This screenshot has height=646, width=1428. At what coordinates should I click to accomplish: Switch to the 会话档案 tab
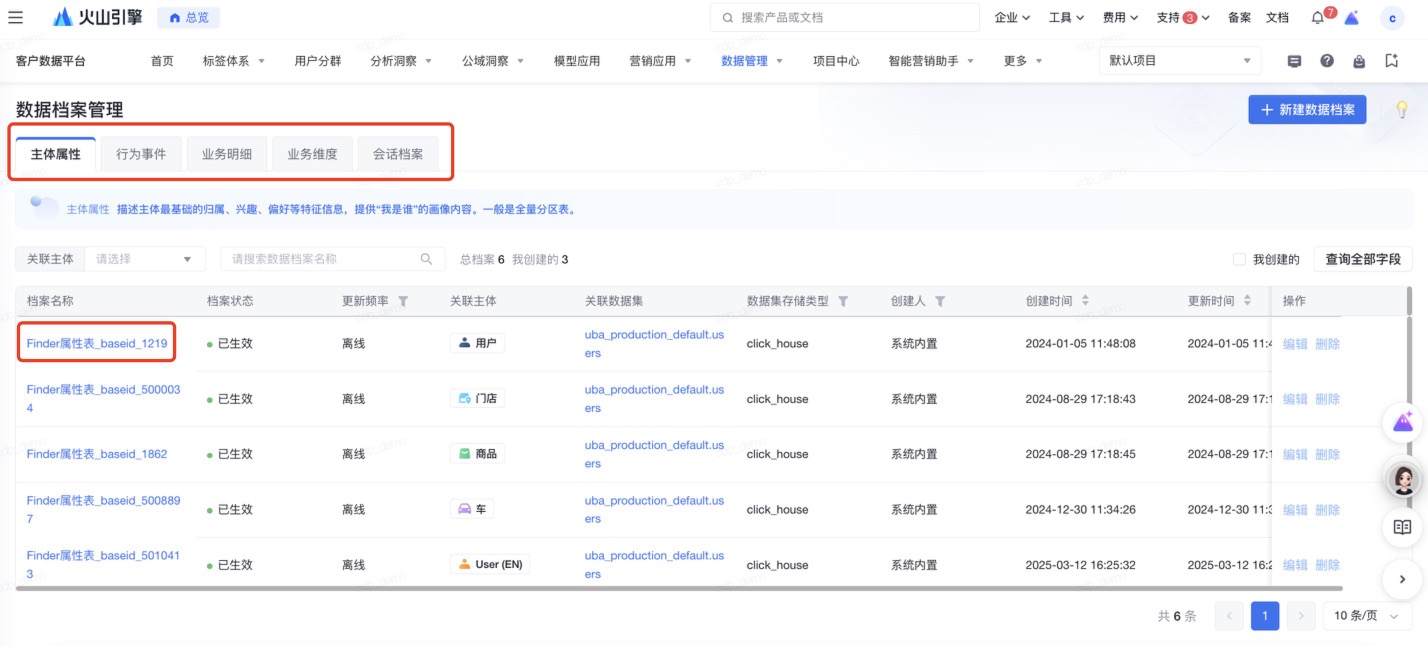click(398, 155)
